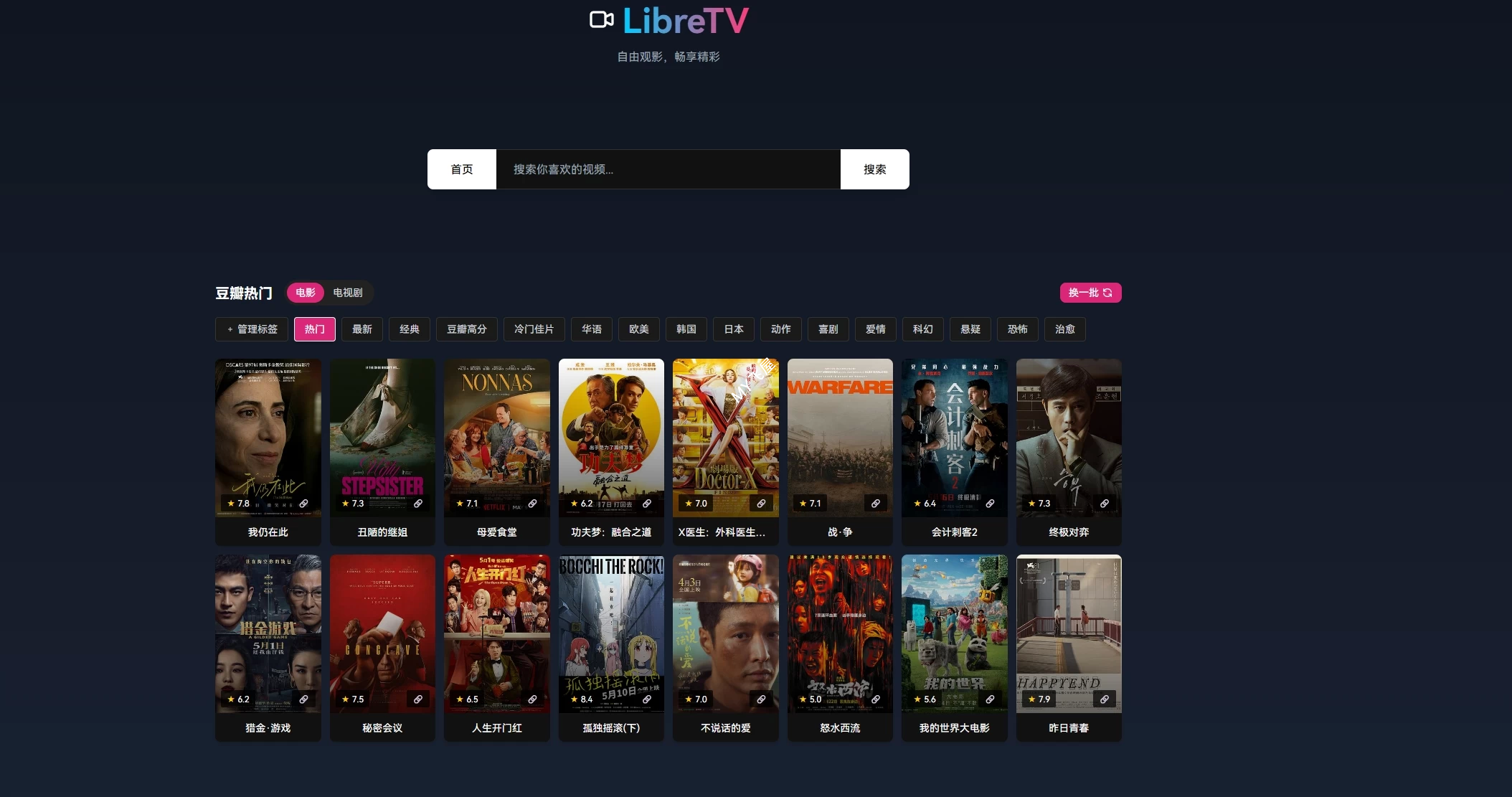Open the 母爱食堂 Nonnas poster thumbnail
The width and height of the screenshot is (1512, 797).
tap(497, 438)
